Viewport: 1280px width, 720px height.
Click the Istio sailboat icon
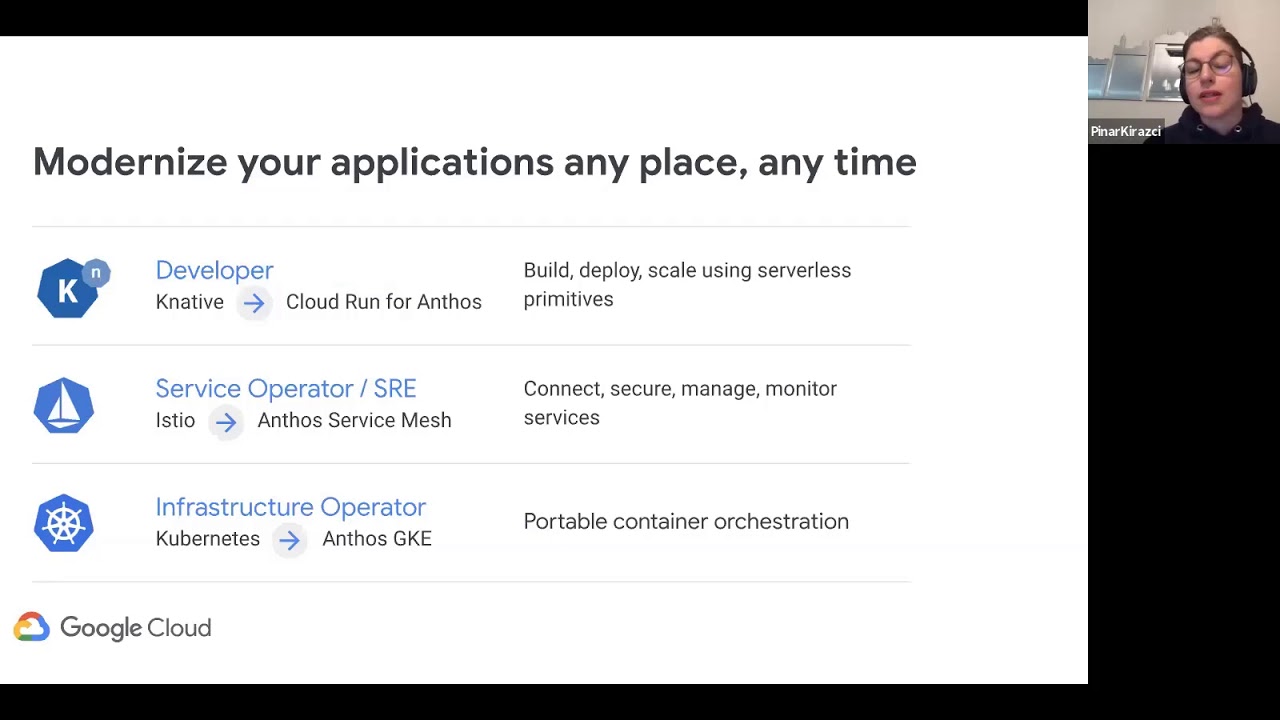(x=64, y=406)
